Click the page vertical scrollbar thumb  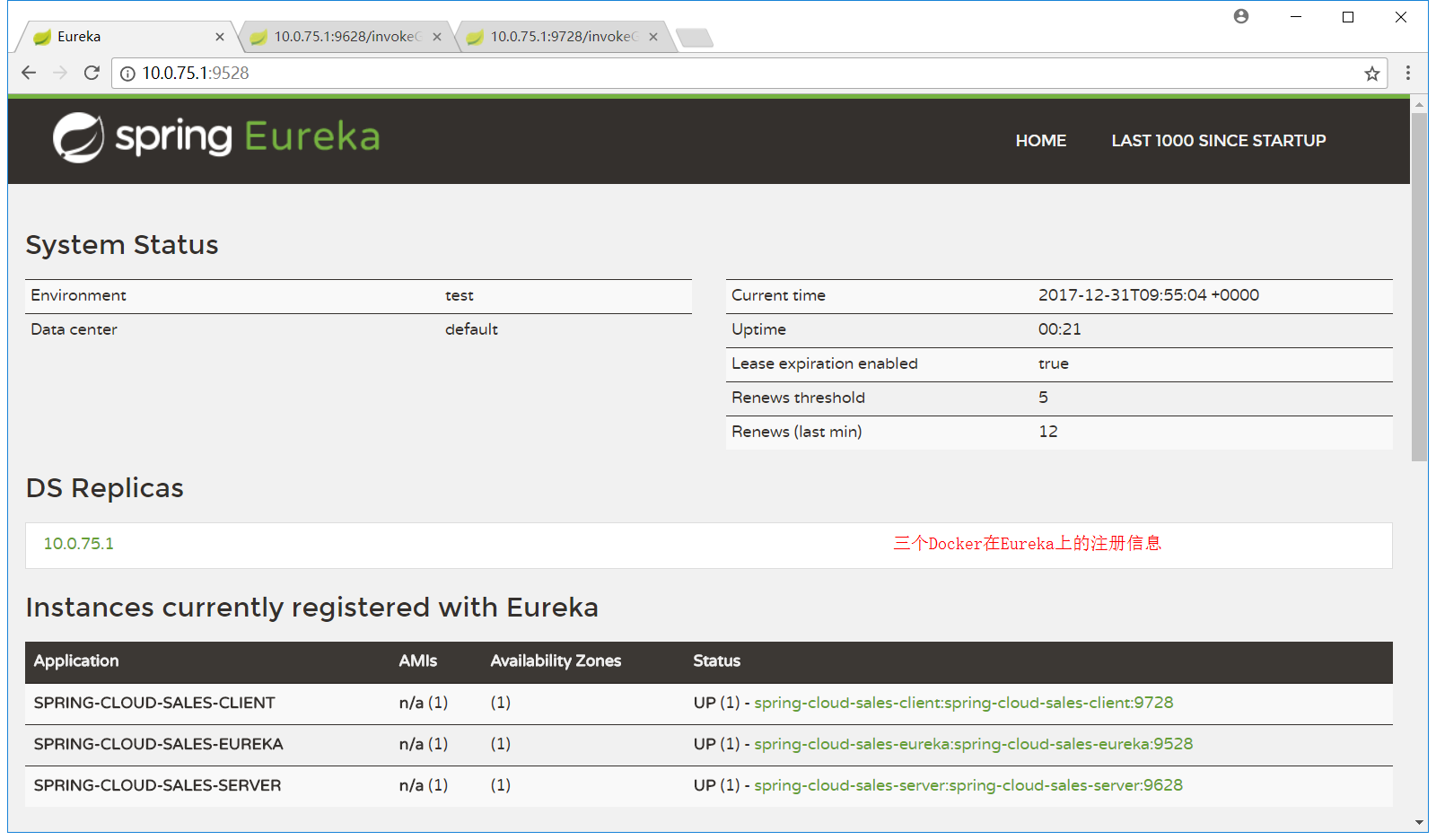1419,286
